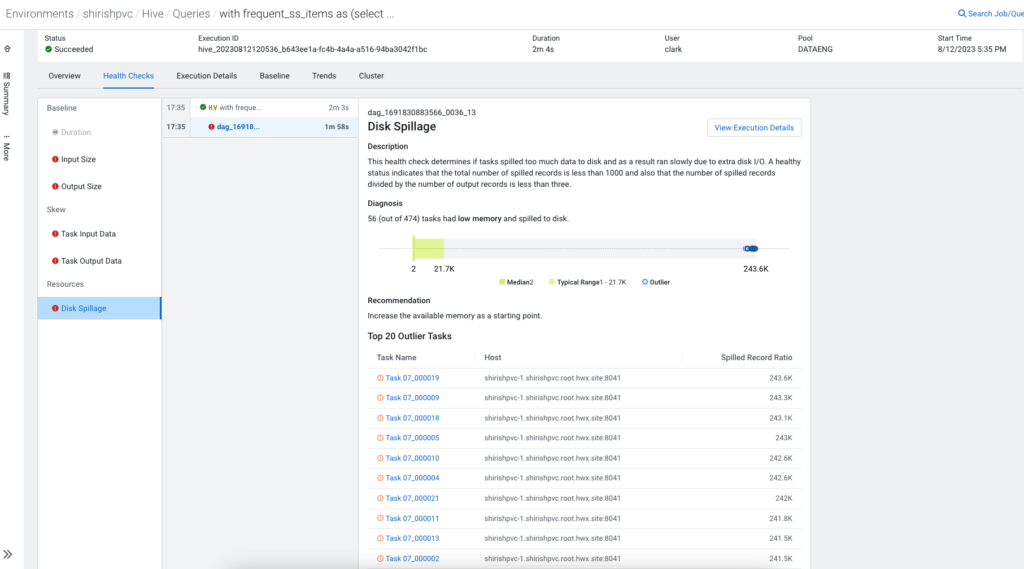Select the dag_16918 row in the timeline

[238, 127]
